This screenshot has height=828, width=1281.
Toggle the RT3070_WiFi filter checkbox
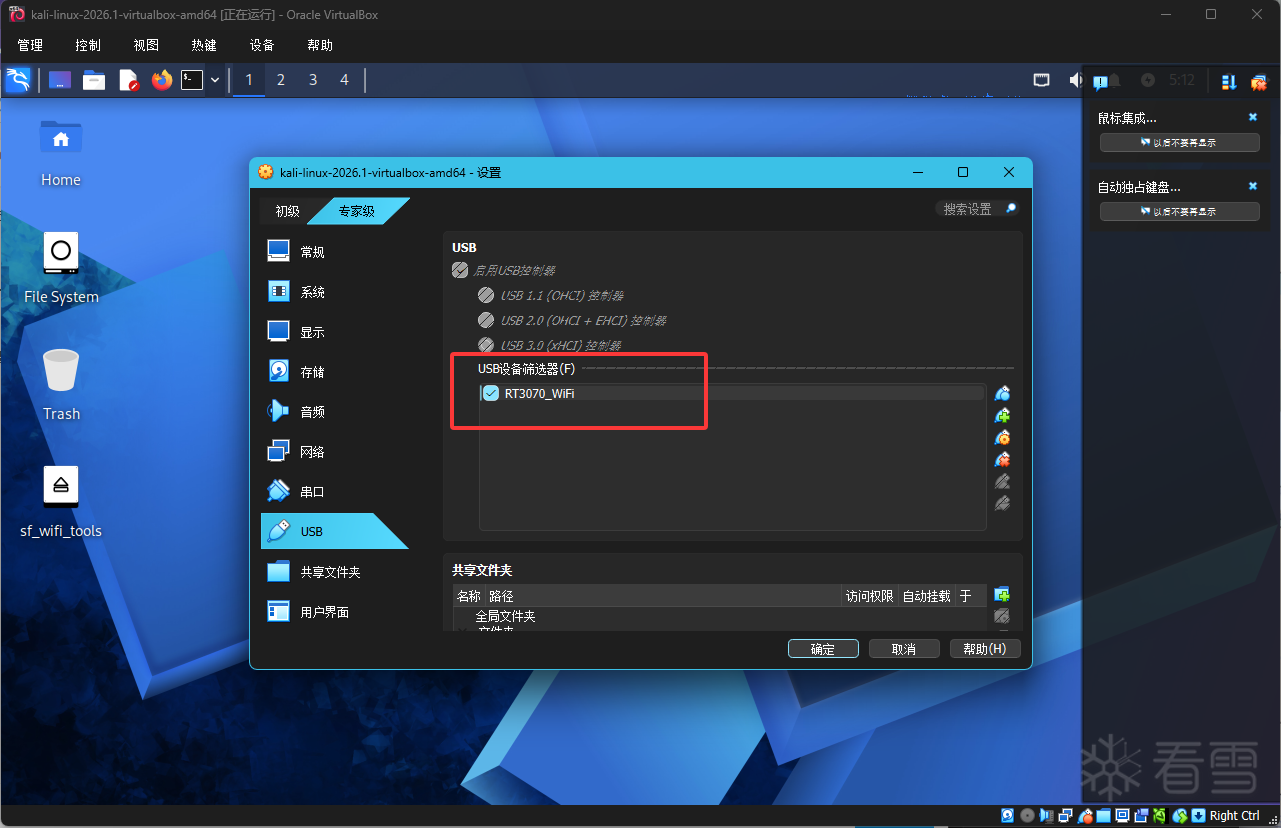491,393
